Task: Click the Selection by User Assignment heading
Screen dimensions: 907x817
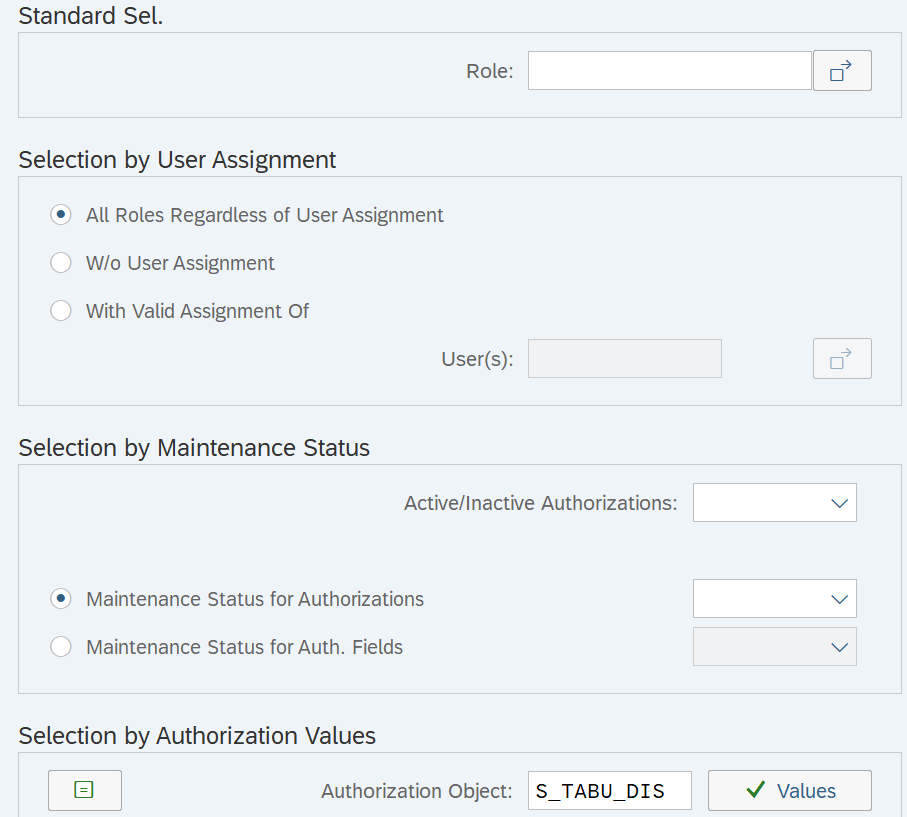Action: [177, 160]
